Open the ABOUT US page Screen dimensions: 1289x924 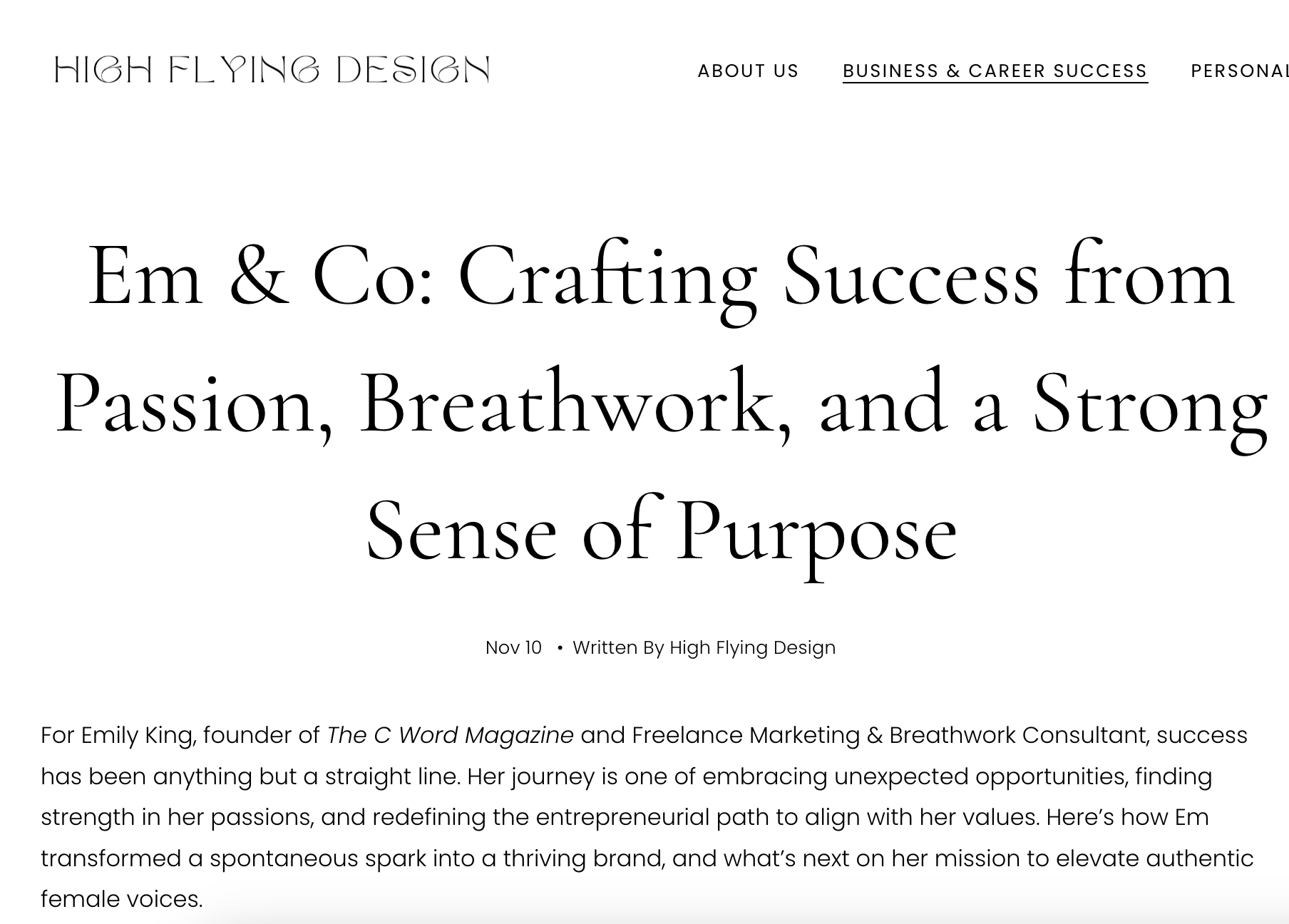749,71
